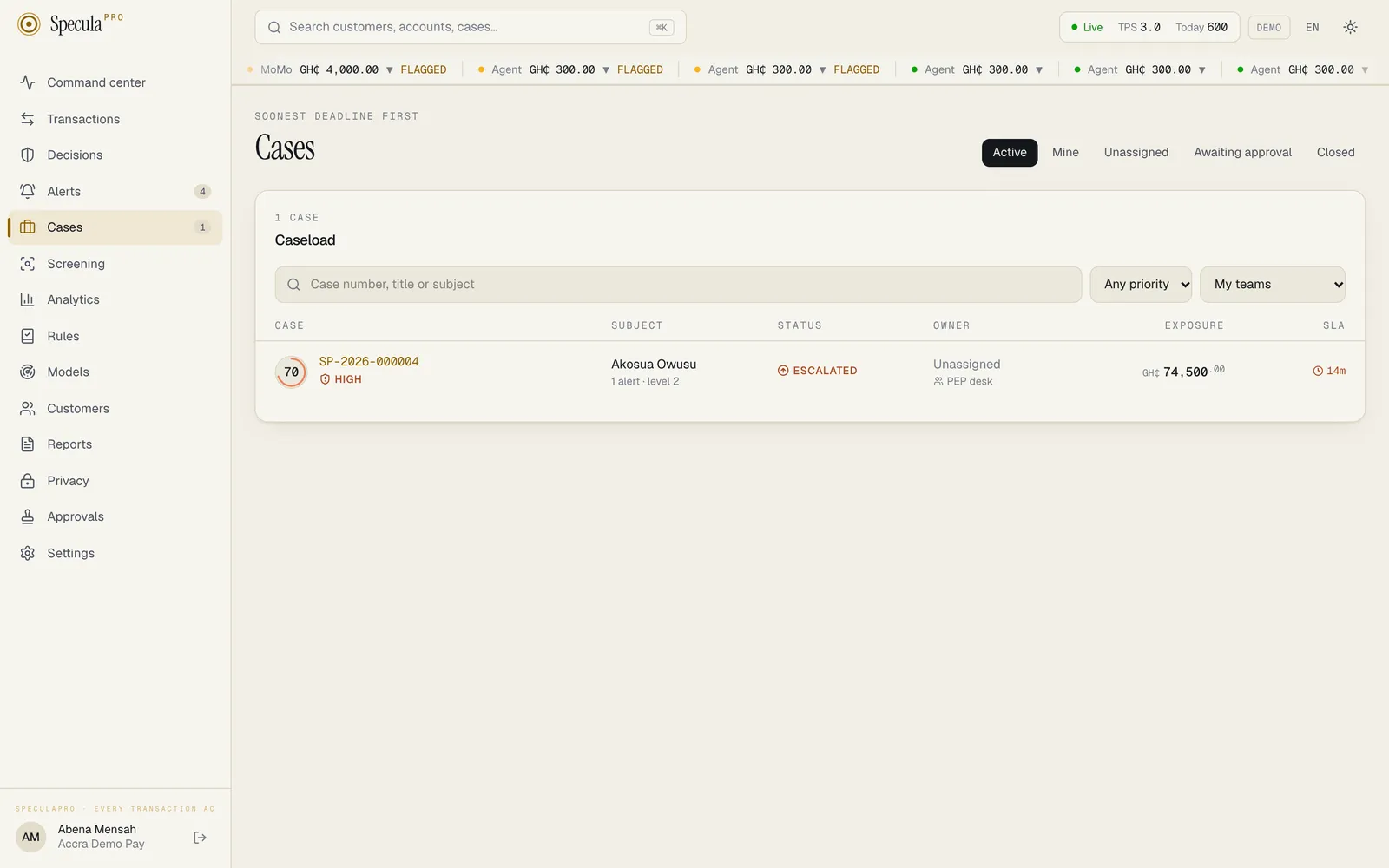This screenshot has height=868, width=1389.
Task: Click the sign out icon
Action: [201, 838]
